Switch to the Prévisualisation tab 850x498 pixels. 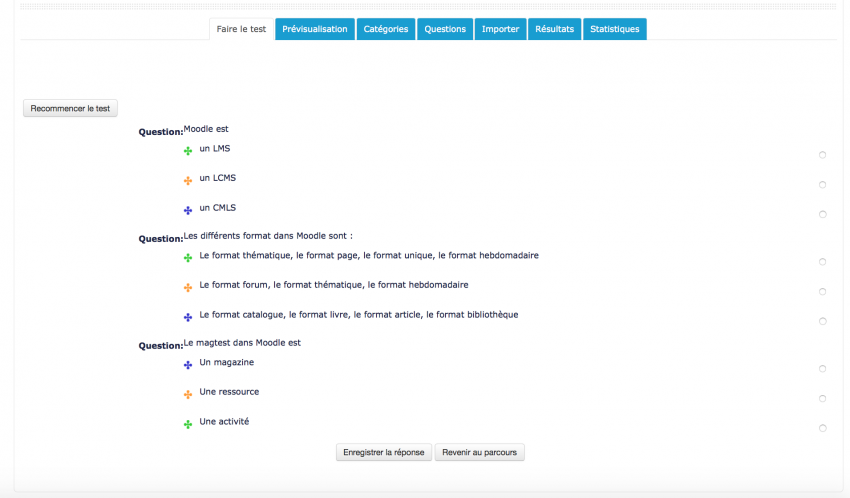tap(315, 29)
